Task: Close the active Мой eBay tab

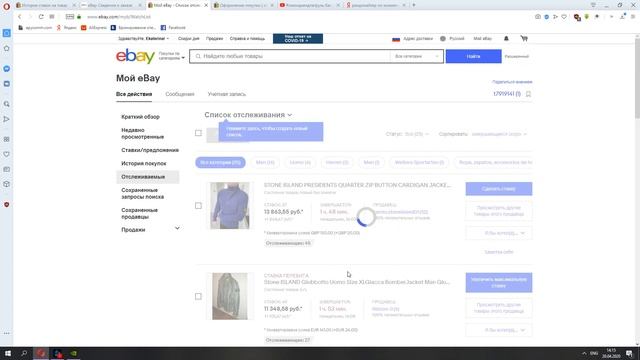Action: 206,5
